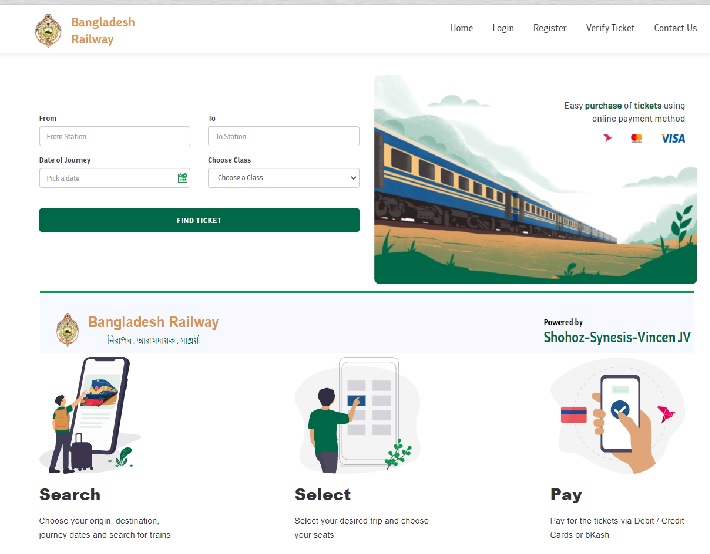The width and height of the screenshot is (710, 554).
Task: Click the Bangladesh Railway emblem logo in header
Action: click(48, 30)
